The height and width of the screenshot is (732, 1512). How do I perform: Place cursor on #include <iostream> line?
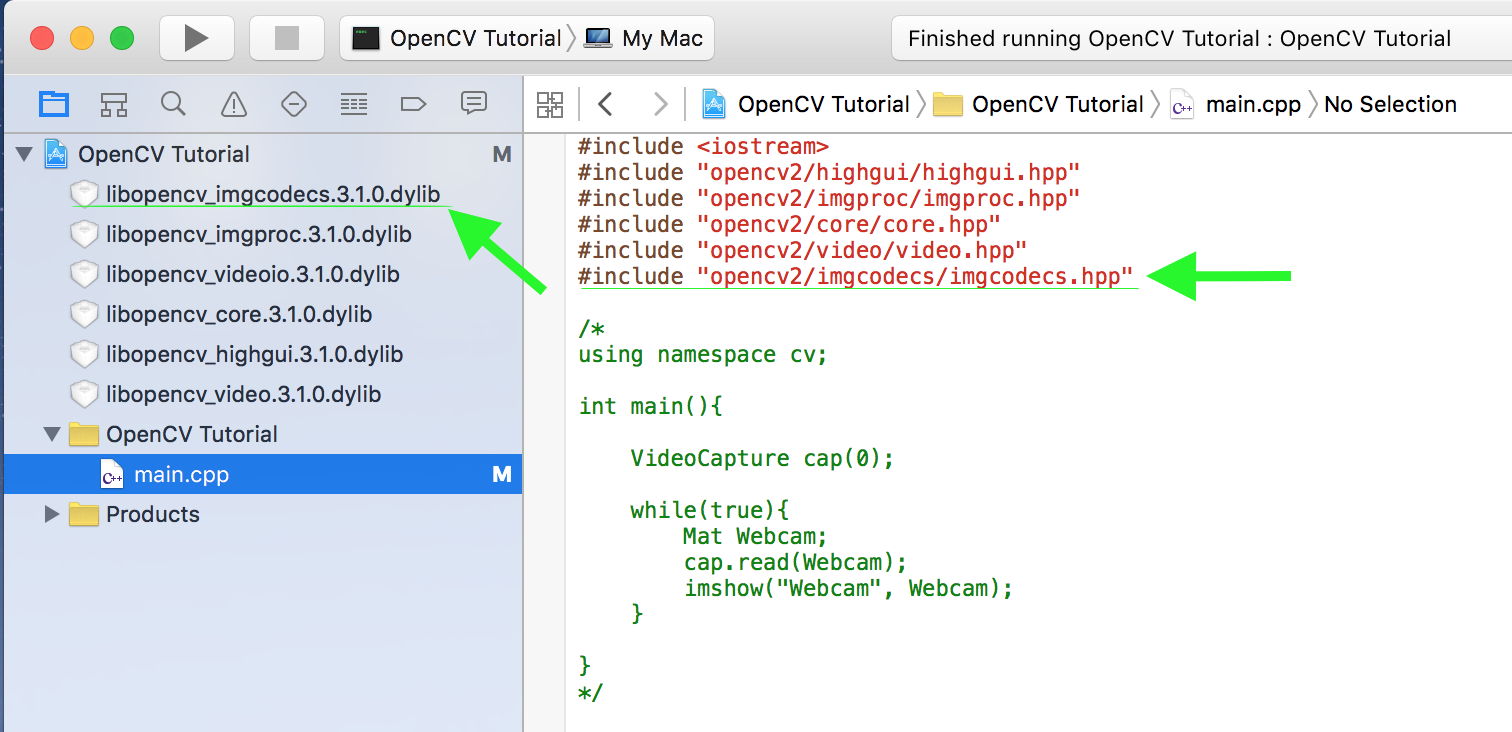pyautogui.click(x=703, y=146)
